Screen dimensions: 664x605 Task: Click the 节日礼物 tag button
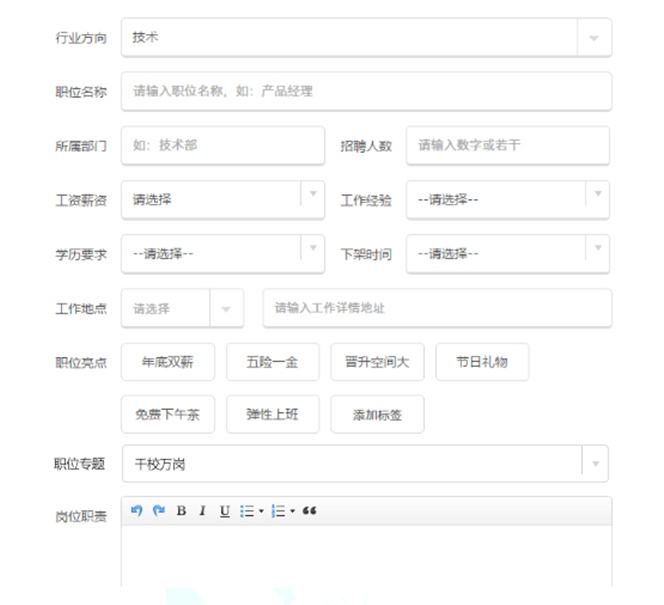[x=482, y=362]
